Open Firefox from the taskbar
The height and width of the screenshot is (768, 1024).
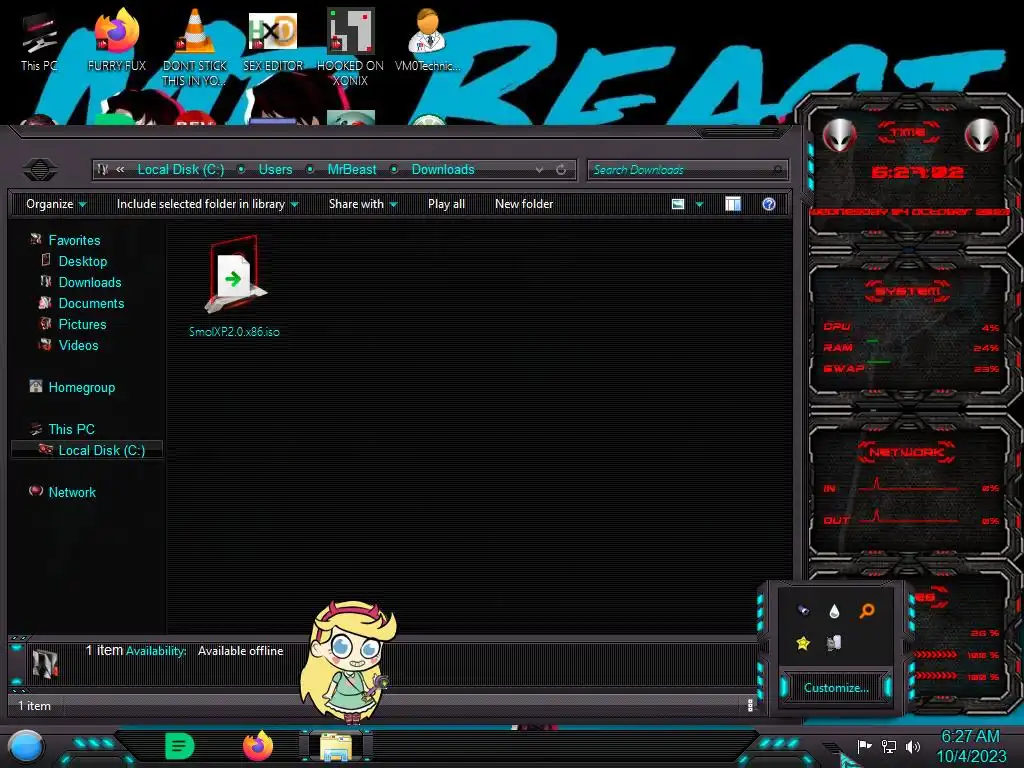tap(258, 746)
